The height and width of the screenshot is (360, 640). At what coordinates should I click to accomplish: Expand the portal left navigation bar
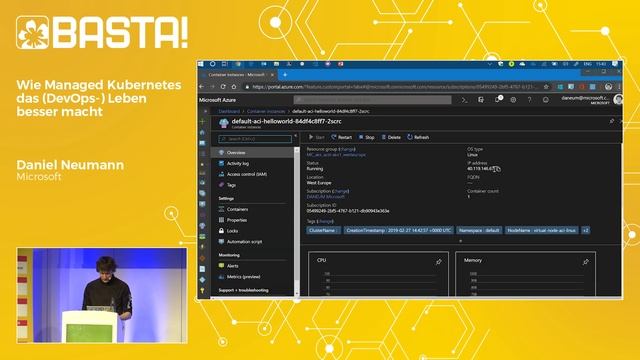click(x=205, y=111)
